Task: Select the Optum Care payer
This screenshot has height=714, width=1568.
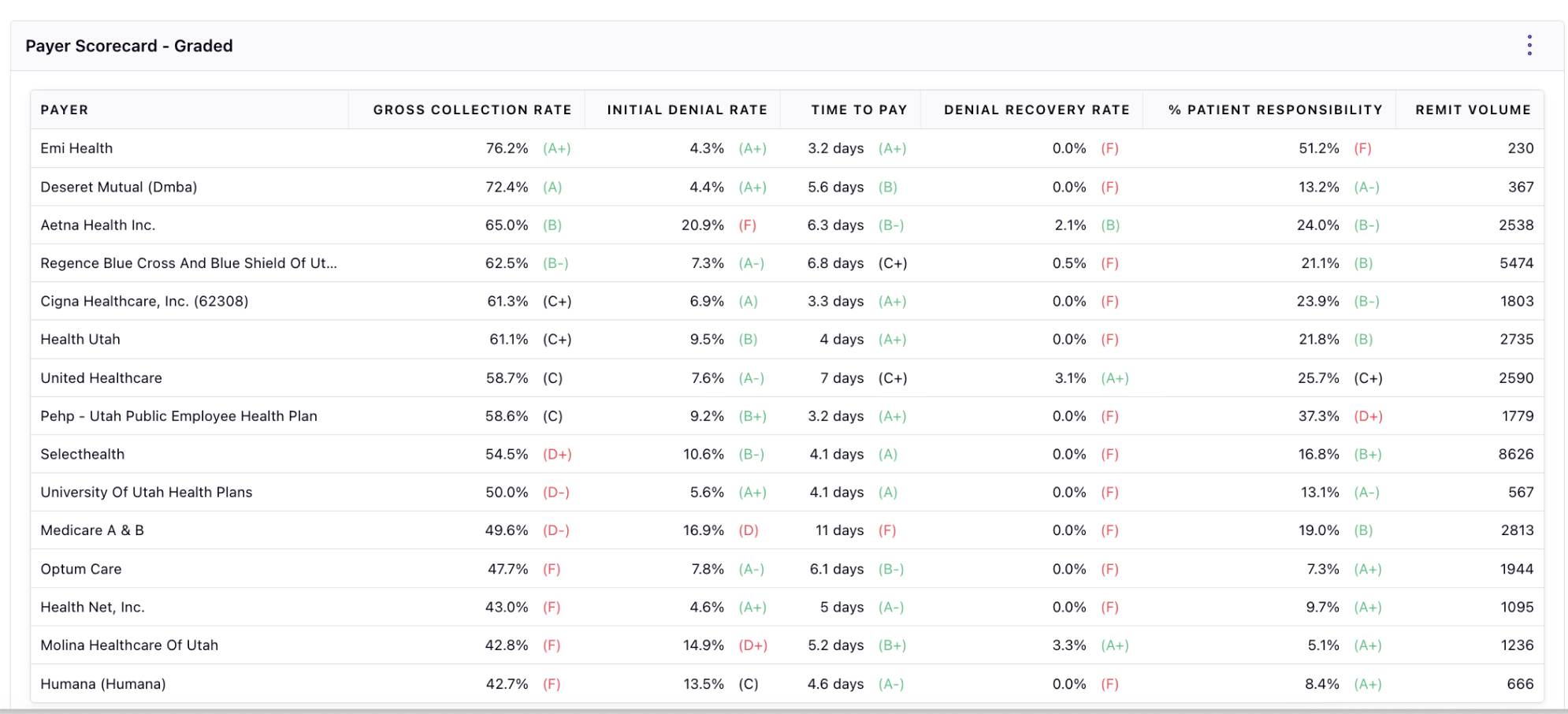Action: point(81,569)
